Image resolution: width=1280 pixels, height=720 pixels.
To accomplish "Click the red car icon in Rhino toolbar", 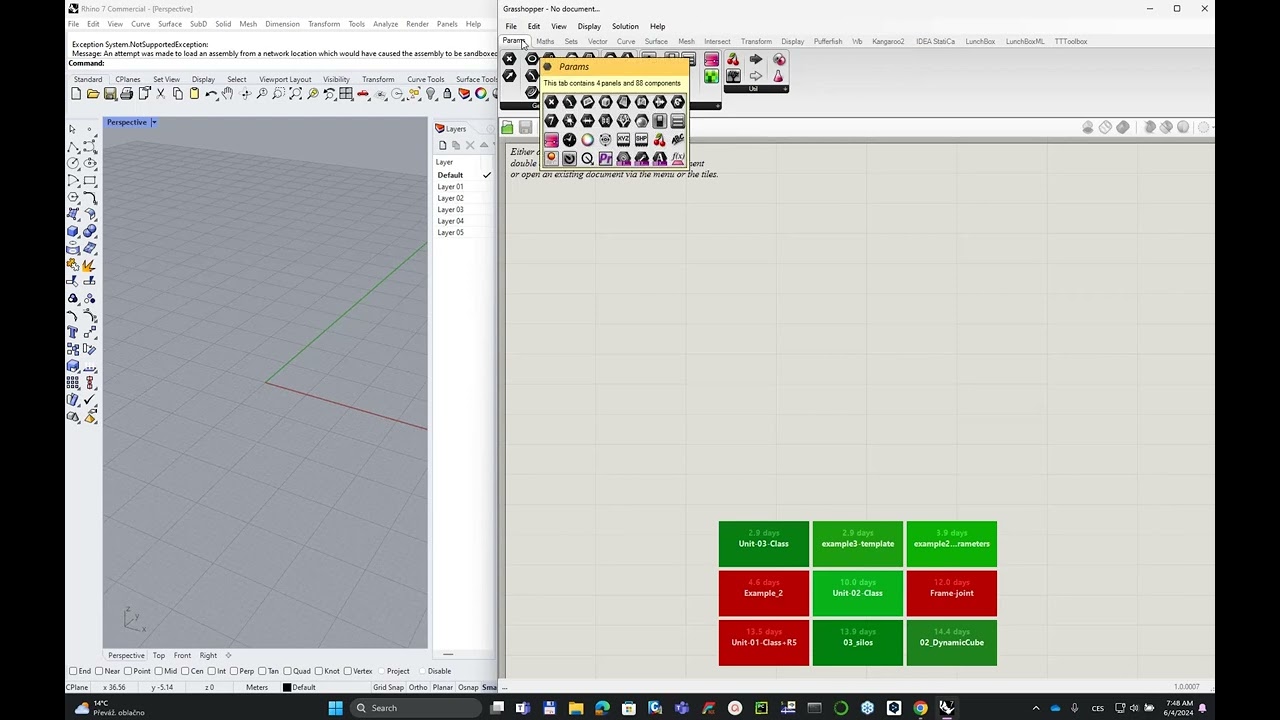I will click(363, 94).
